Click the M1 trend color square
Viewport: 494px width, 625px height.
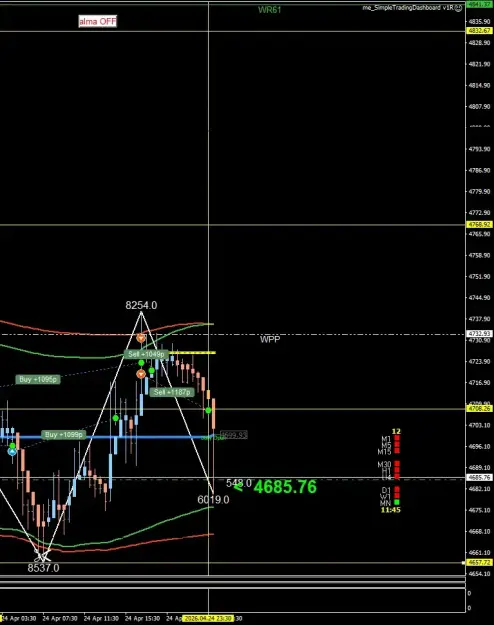tap(397, 438)
